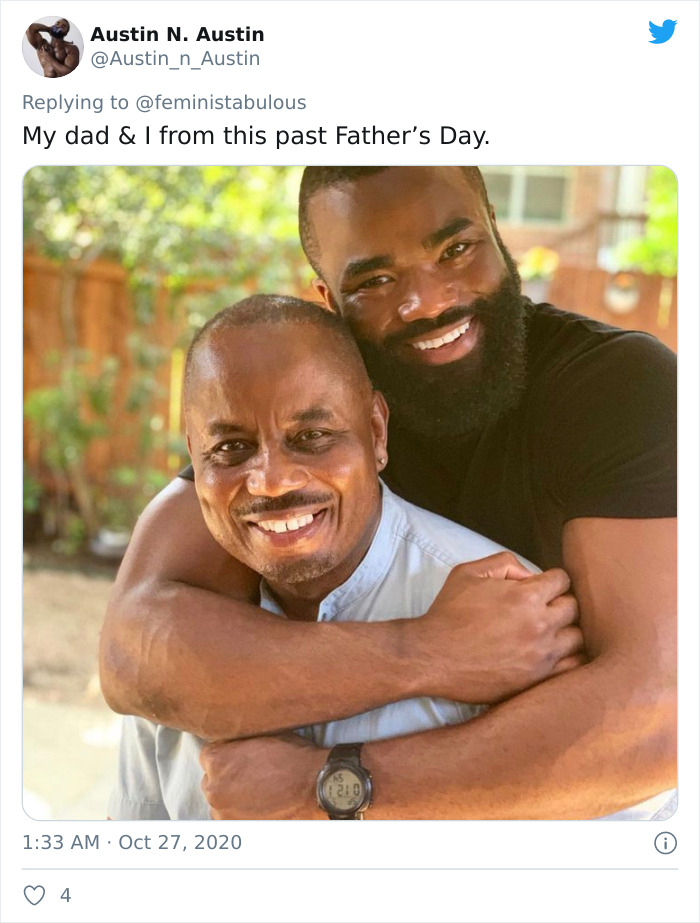Click the 'My dad & I' tweet text
Viewport: 700px width, 923px height.
[x=90, y=136]
